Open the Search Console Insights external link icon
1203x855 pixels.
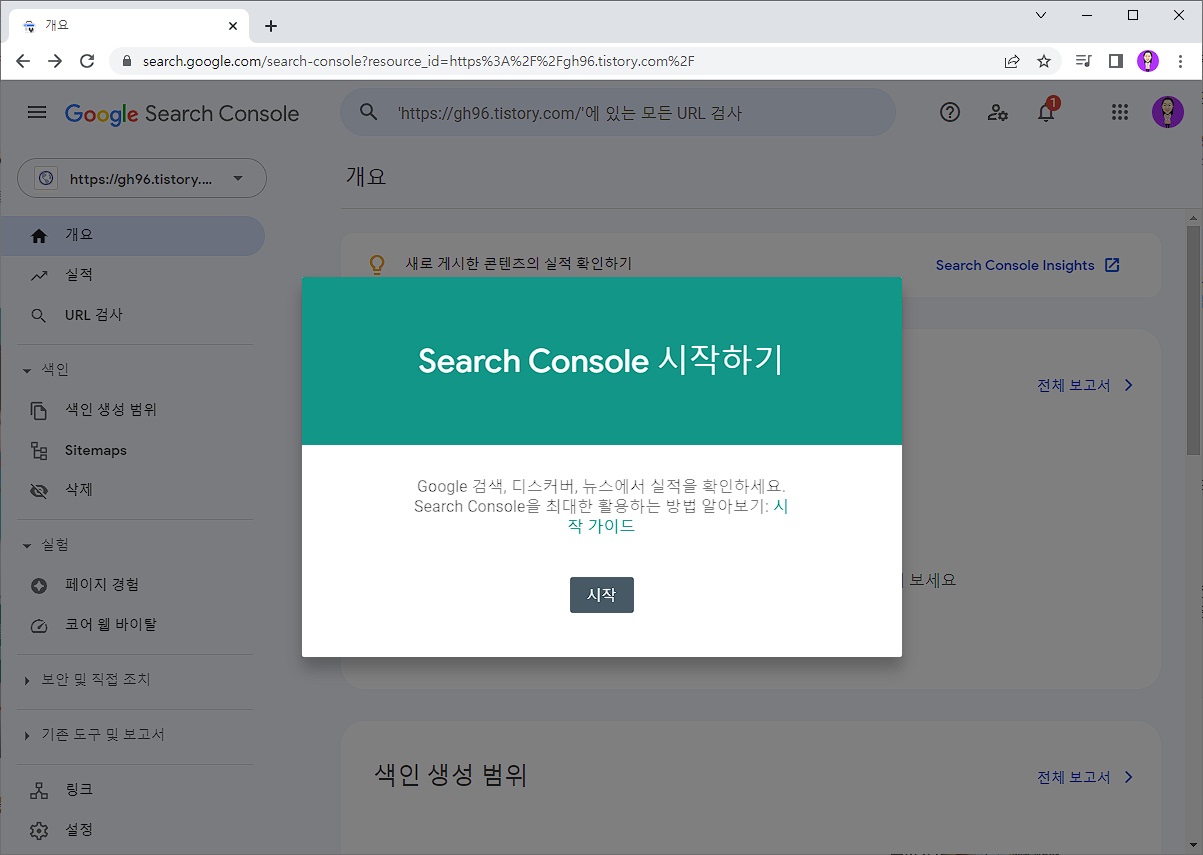[1112, 265]
